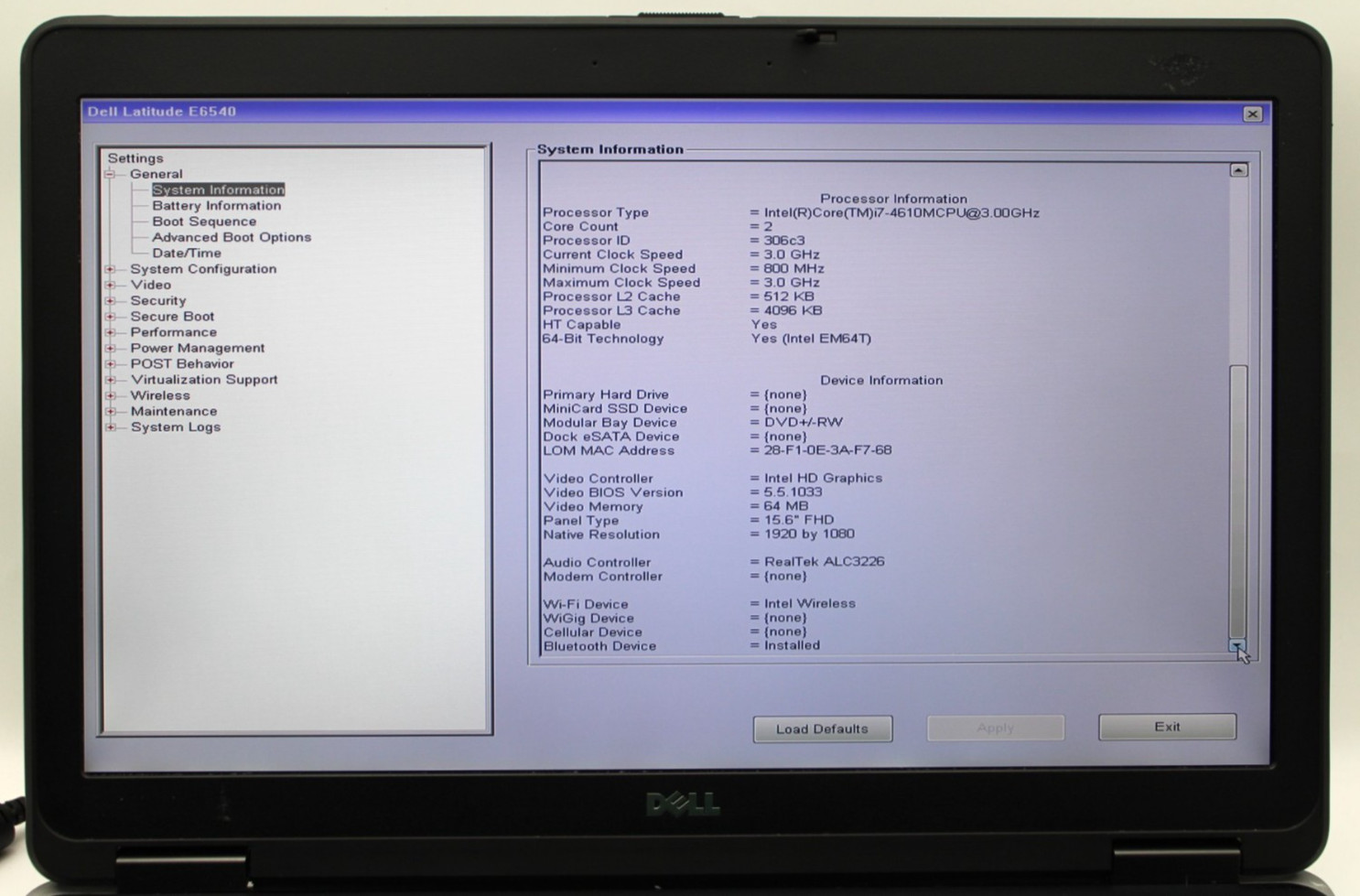
Task: Click the Device Information heading
Action: [881, 380]
